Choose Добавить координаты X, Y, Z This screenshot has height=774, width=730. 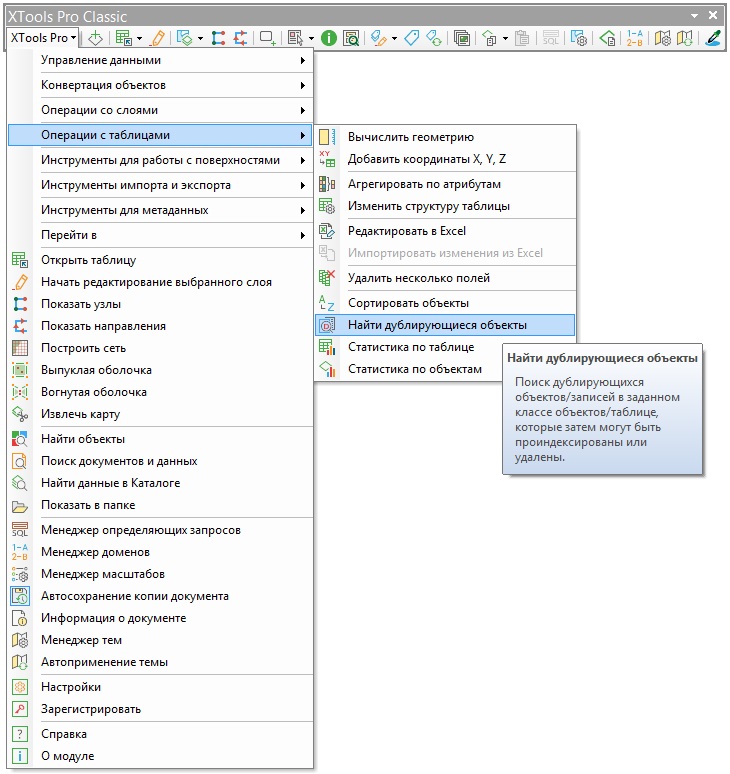click(x=445, y=159)
